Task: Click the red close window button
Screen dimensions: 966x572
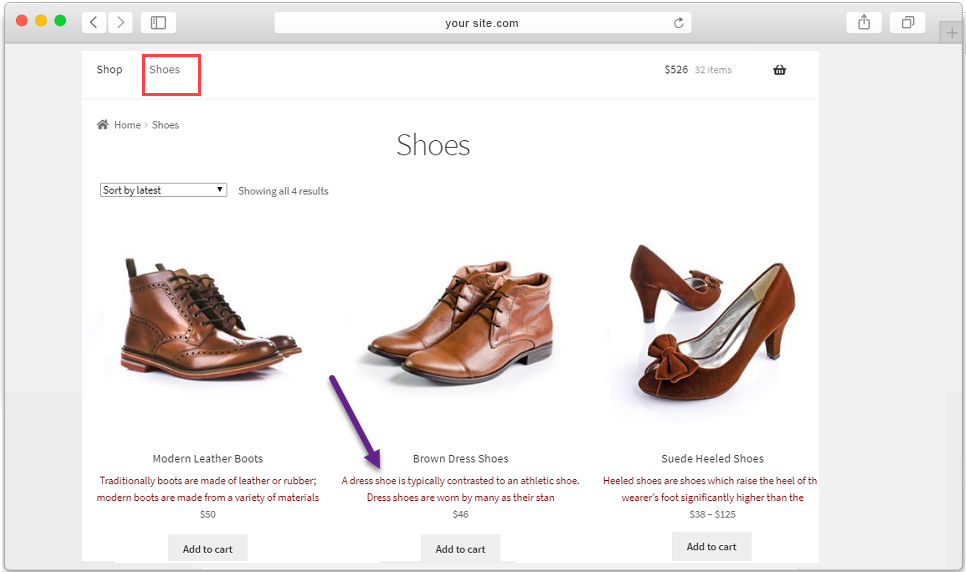Action: click(x=22, y=20)
